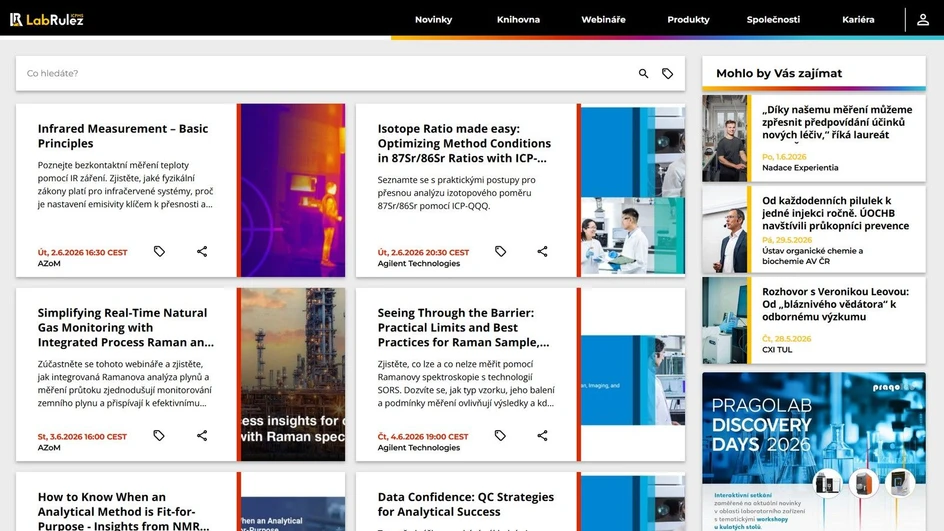The height and width of the screenshot is (531, 944).
Task: Open the Produkty menu
Action: [688, 19]
